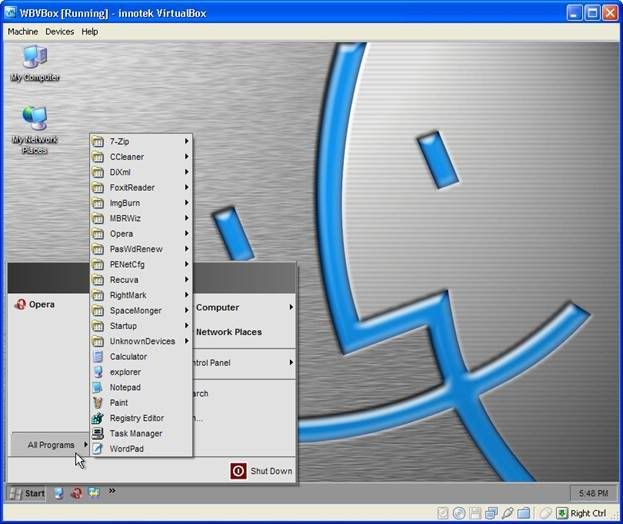Screen dimensions: 623x524
Task: Launch Notepad from programs list
Action: point(141,387)
